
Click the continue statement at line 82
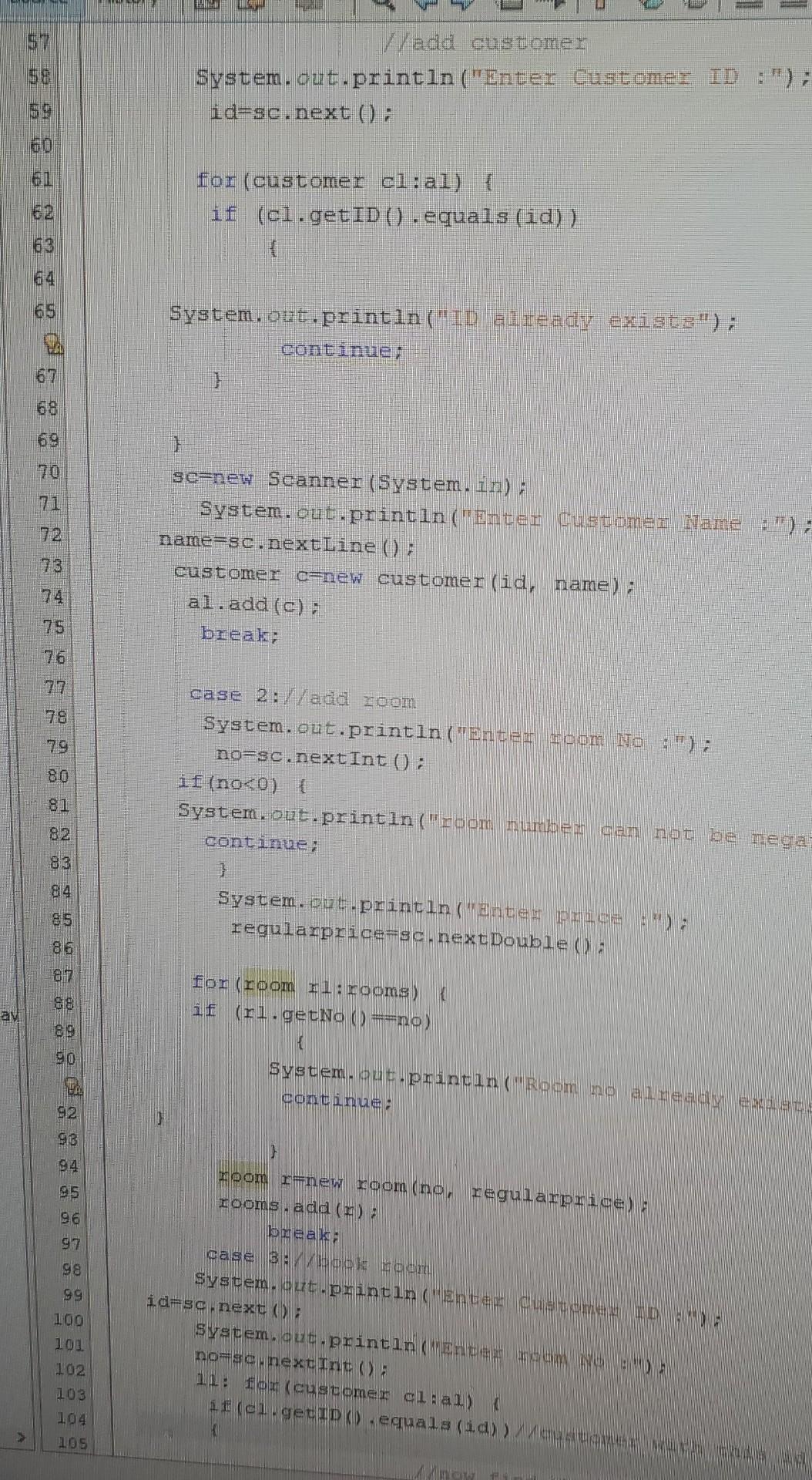pyautogui.click(x=261, y=841)
